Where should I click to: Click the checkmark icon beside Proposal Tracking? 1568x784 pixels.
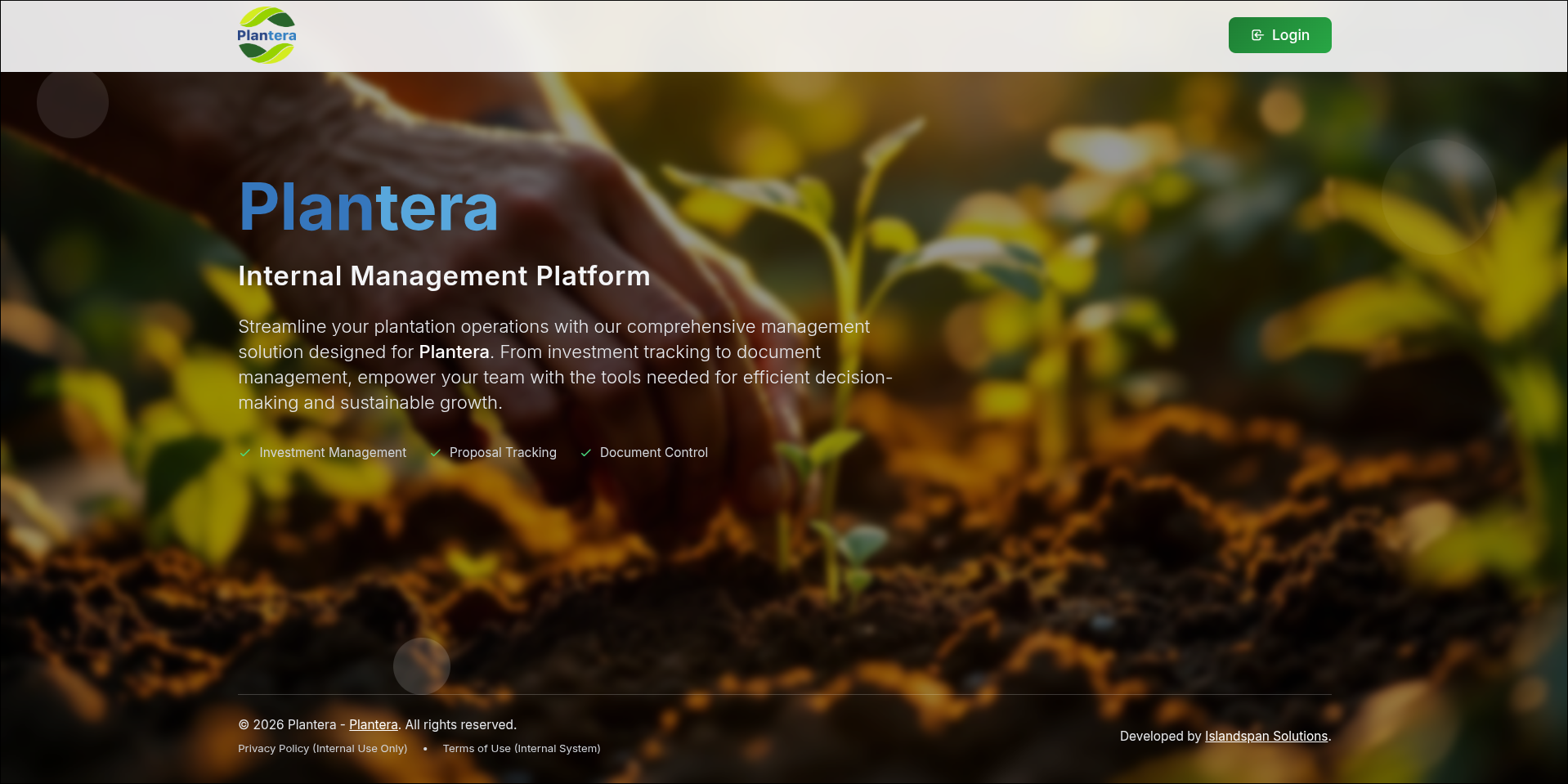pyautogui.click(x=435, y=453)
